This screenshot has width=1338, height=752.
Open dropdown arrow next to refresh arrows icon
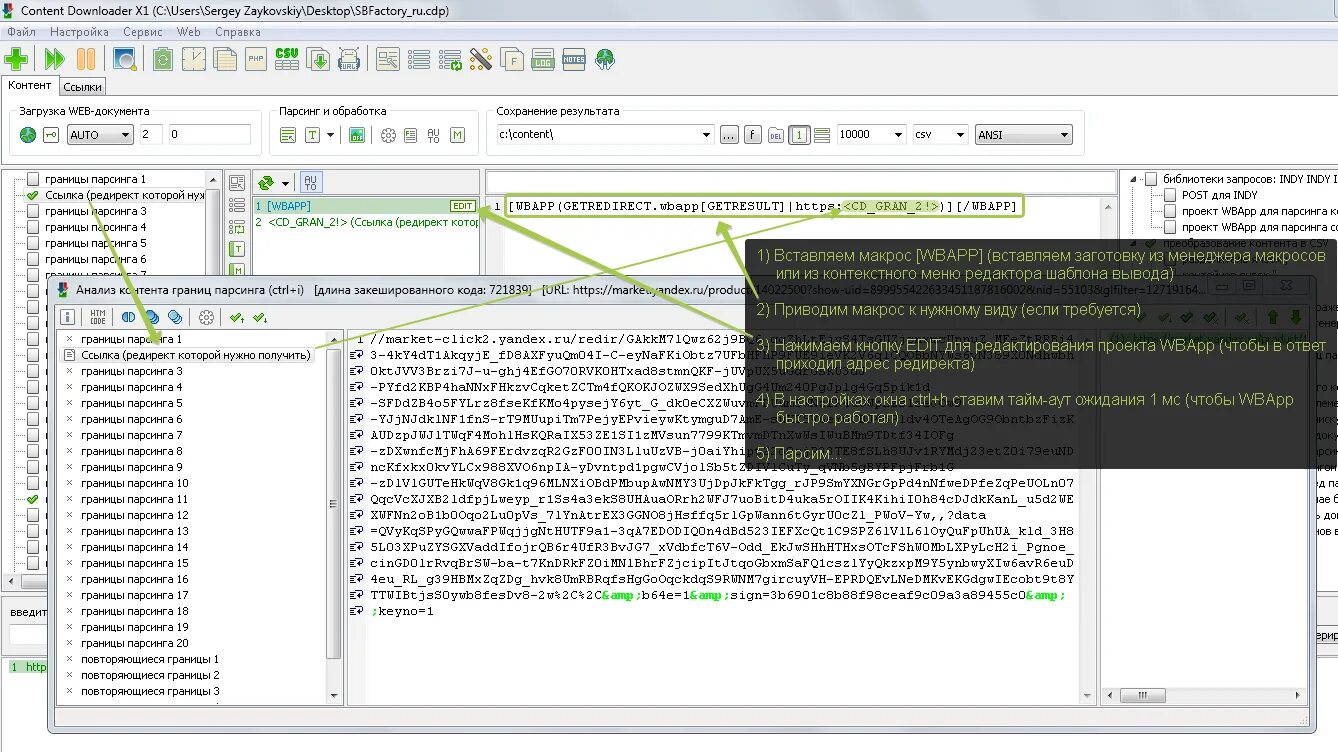[285, 183]
